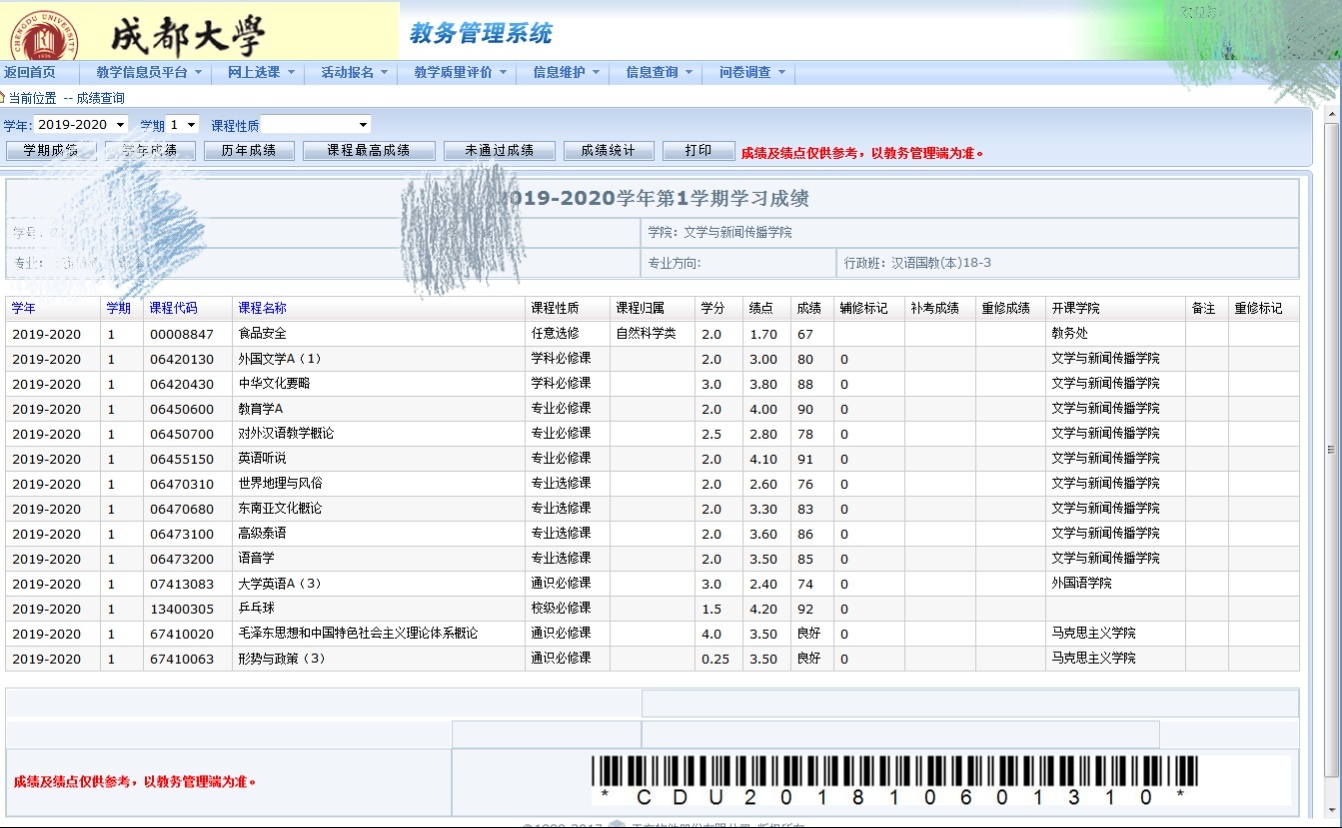Open the 信息查询 menu

(x=659, y=72)
